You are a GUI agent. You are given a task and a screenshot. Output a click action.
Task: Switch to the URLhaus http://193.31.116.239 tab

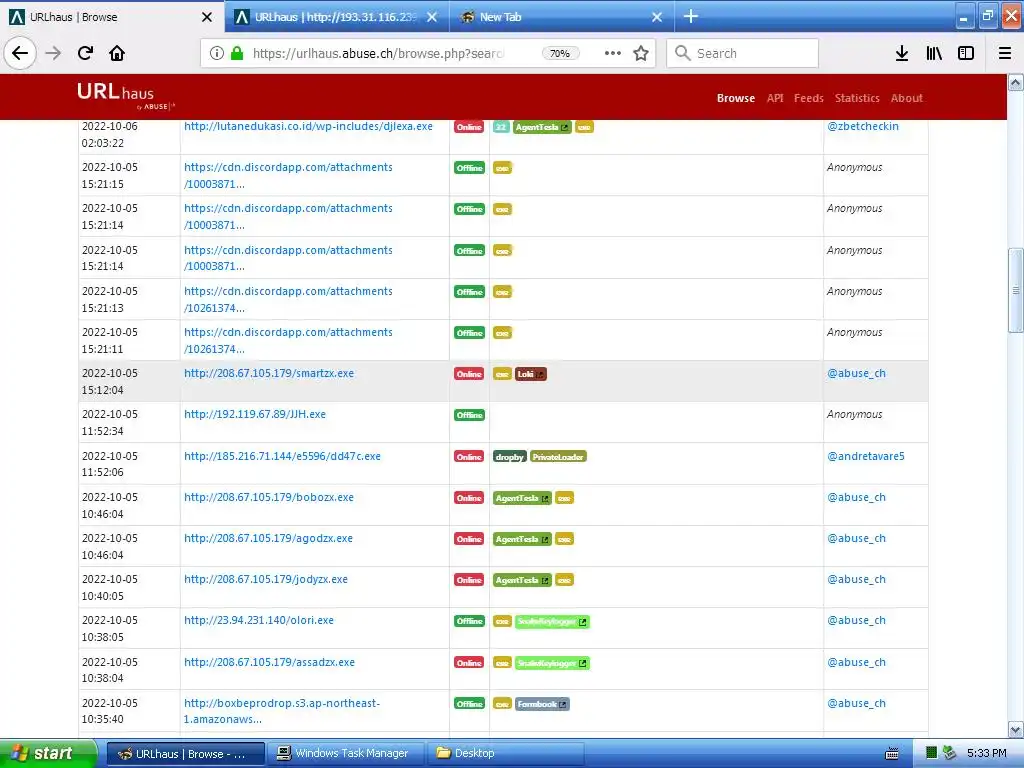click(337, 17)
